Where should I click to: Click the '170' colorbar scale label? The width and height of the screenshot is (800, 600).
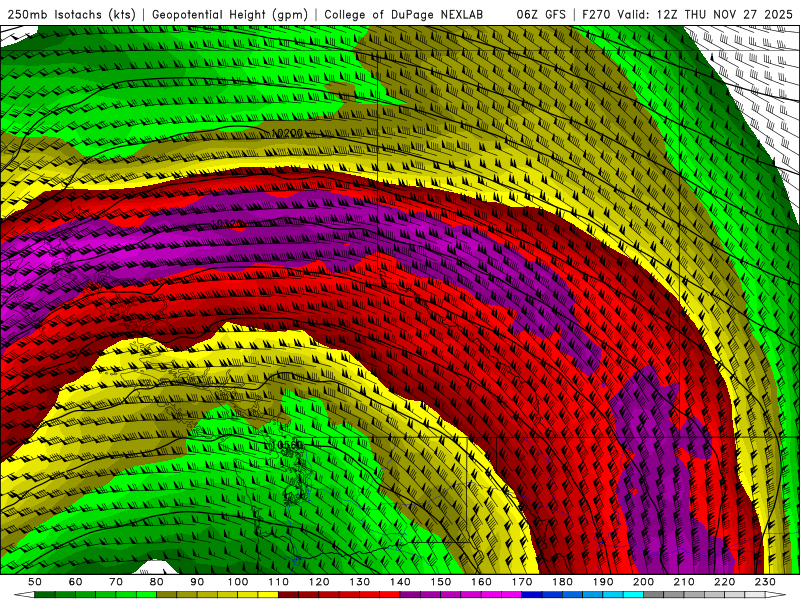522,582
